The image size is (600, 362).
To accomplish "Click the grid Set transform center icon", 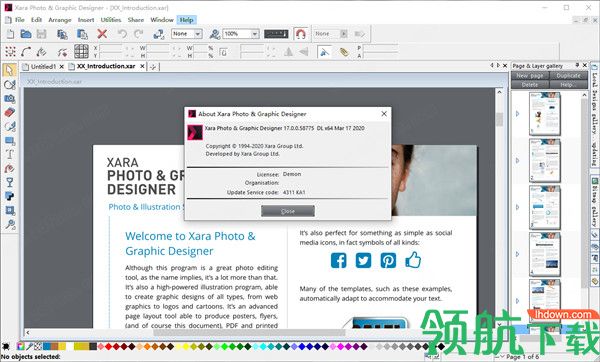I will (81, 51).
